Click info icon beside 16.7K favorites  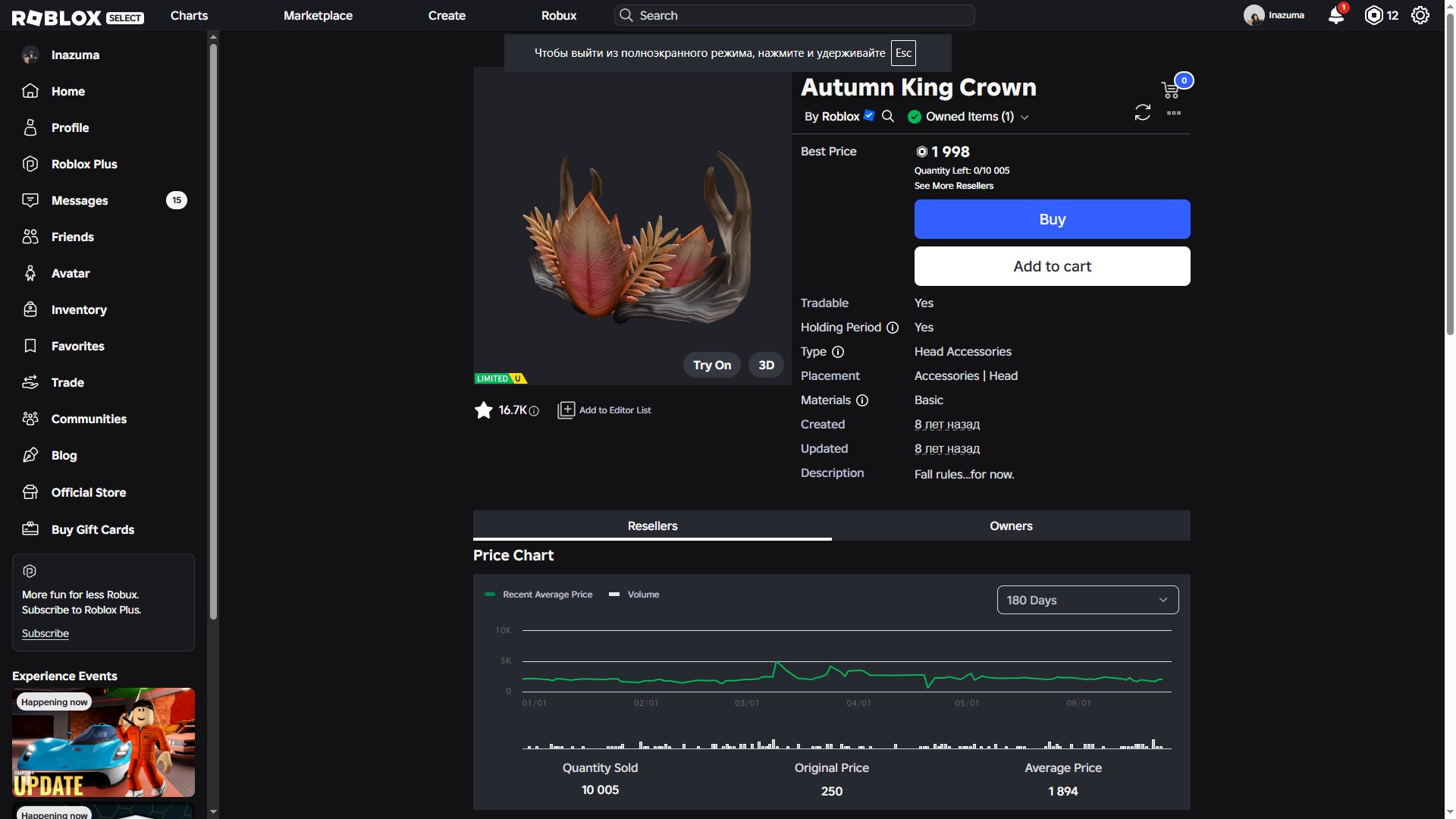click(534, 411)
